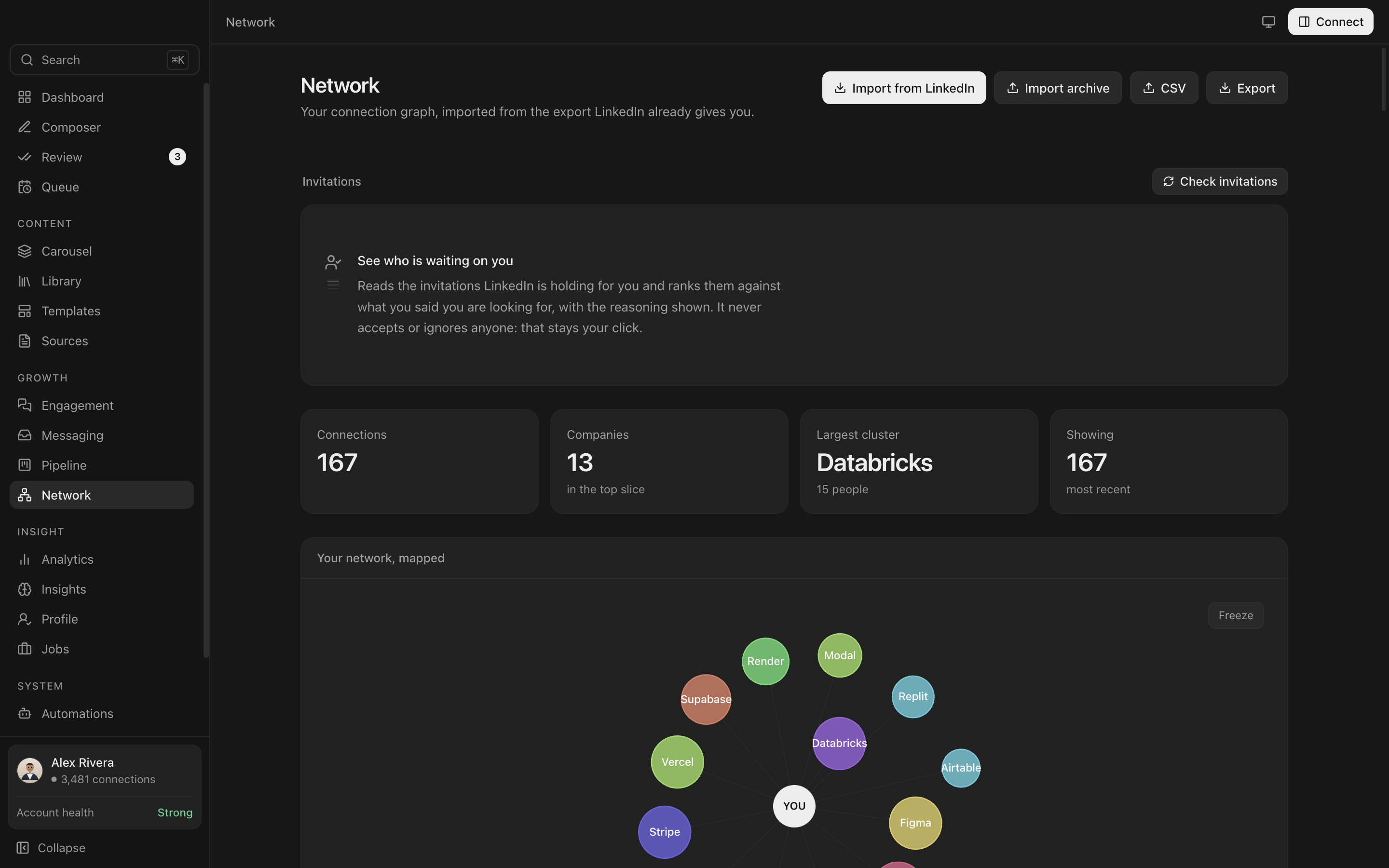This screenshot has width=1389, height=868.
Task: Select the Modal node in graph
Action: [840, 656]
